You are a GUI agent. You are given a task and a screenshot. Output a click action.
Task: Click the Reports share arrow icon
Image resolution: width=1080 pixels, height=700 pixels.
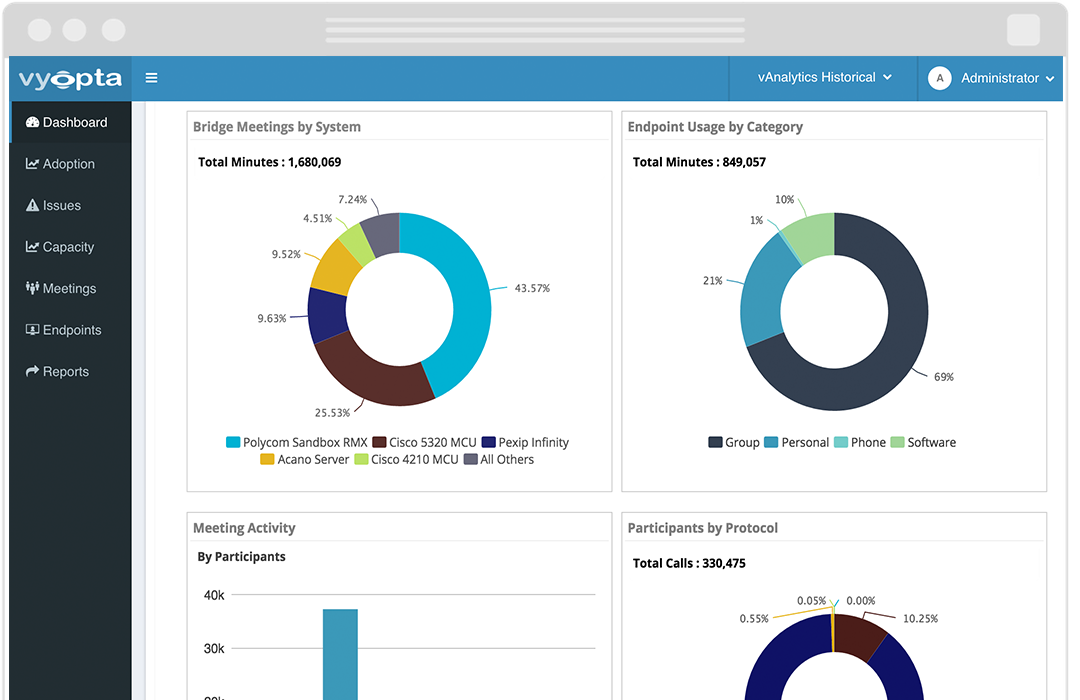pyautogui.click(x=32, y=371)
